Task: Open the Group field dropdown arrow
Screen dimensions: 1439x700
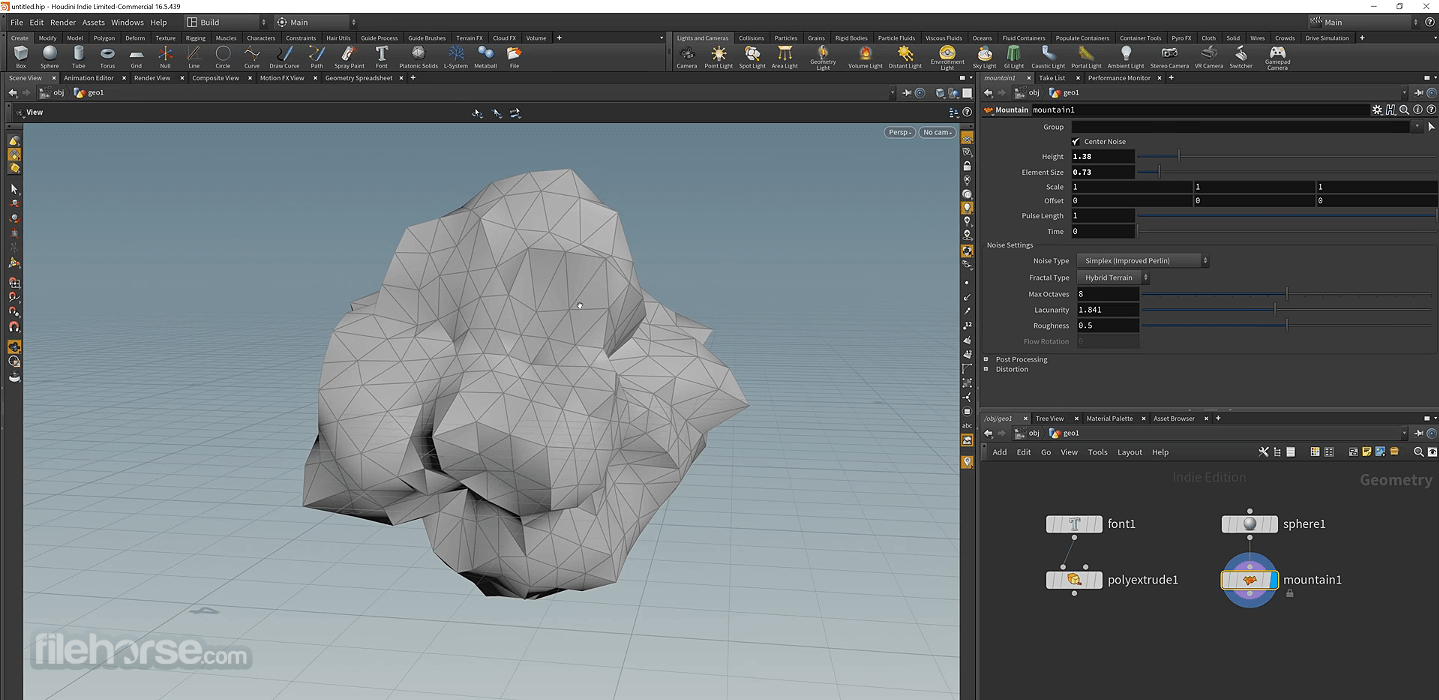Action: (x=1417, y=127)
